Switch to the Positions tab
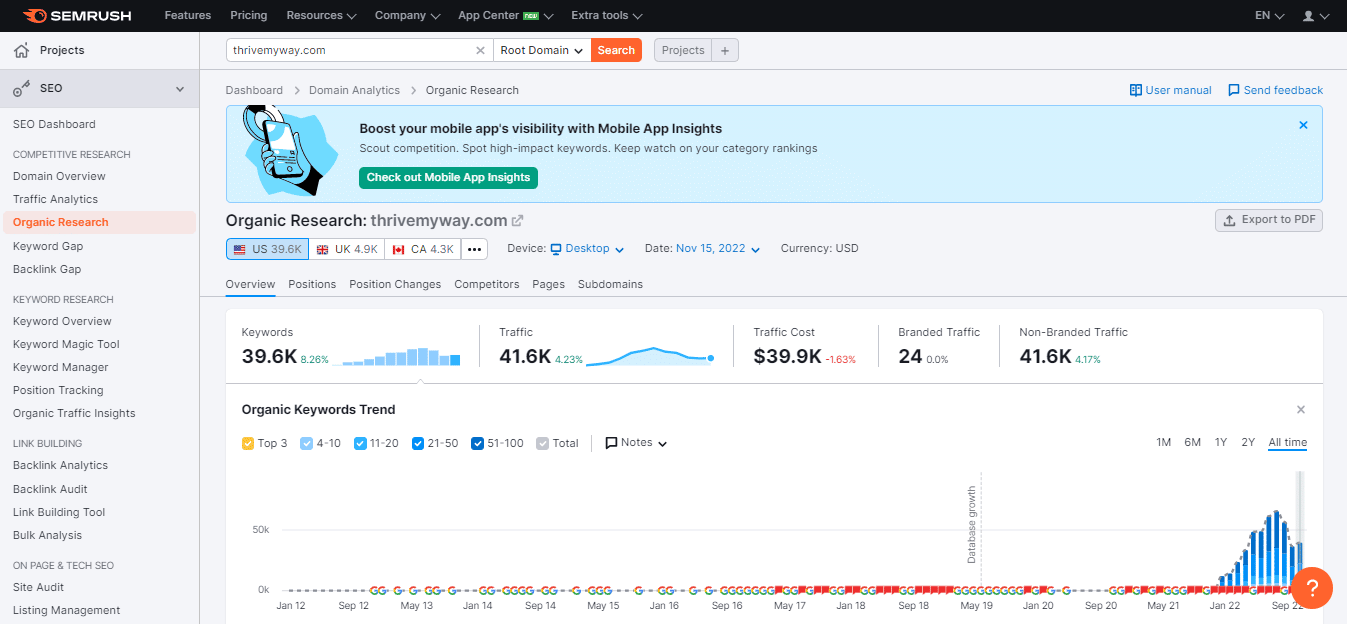 312,284
